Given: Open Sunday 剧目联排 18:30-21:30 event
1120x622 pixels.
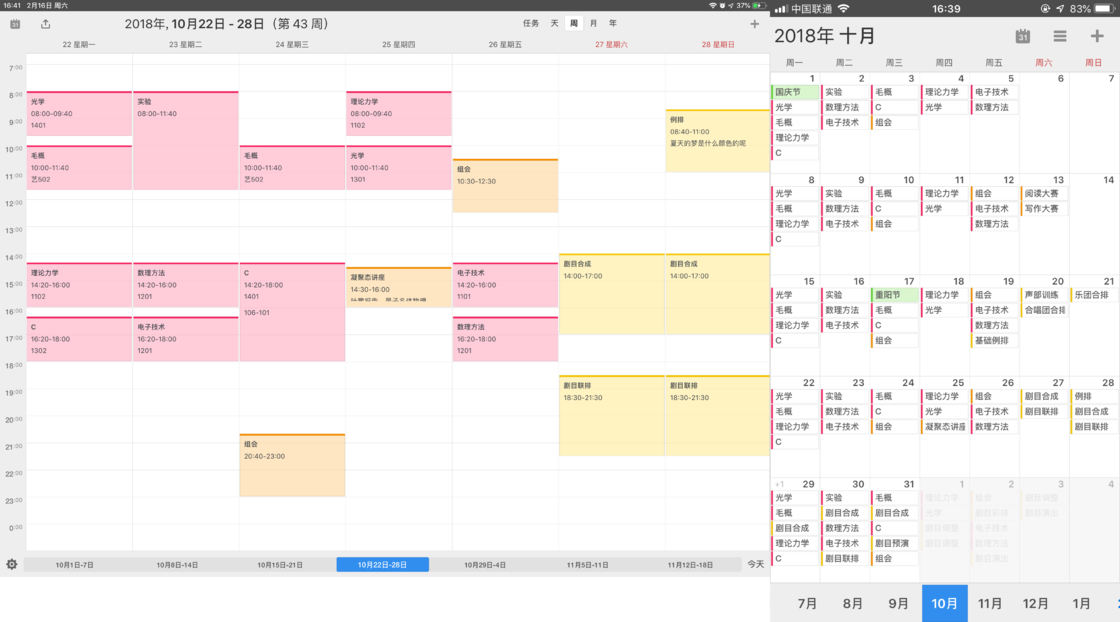Looking at the screenshot, I should pos(717,416).
